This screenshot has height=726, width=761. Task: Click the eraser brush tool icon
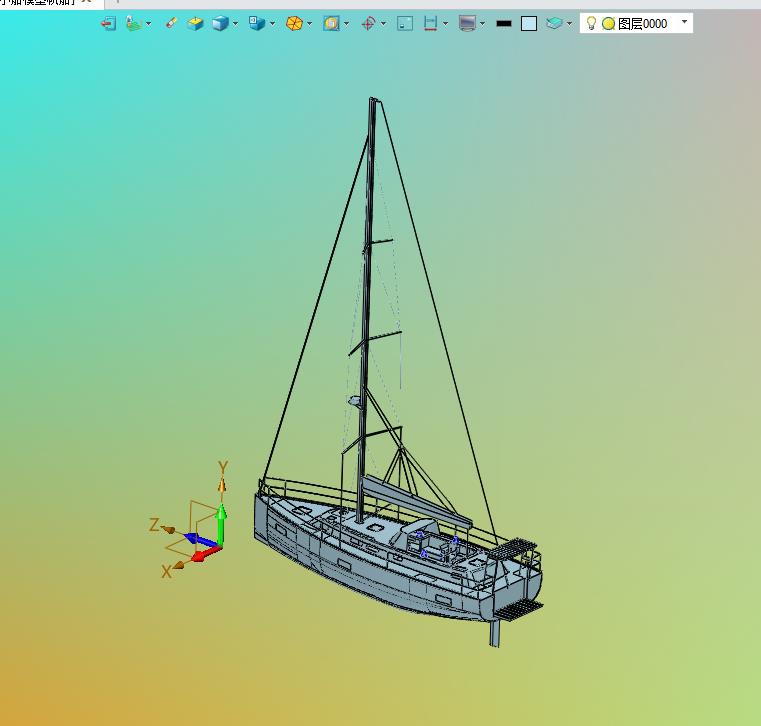pos(171,23)
